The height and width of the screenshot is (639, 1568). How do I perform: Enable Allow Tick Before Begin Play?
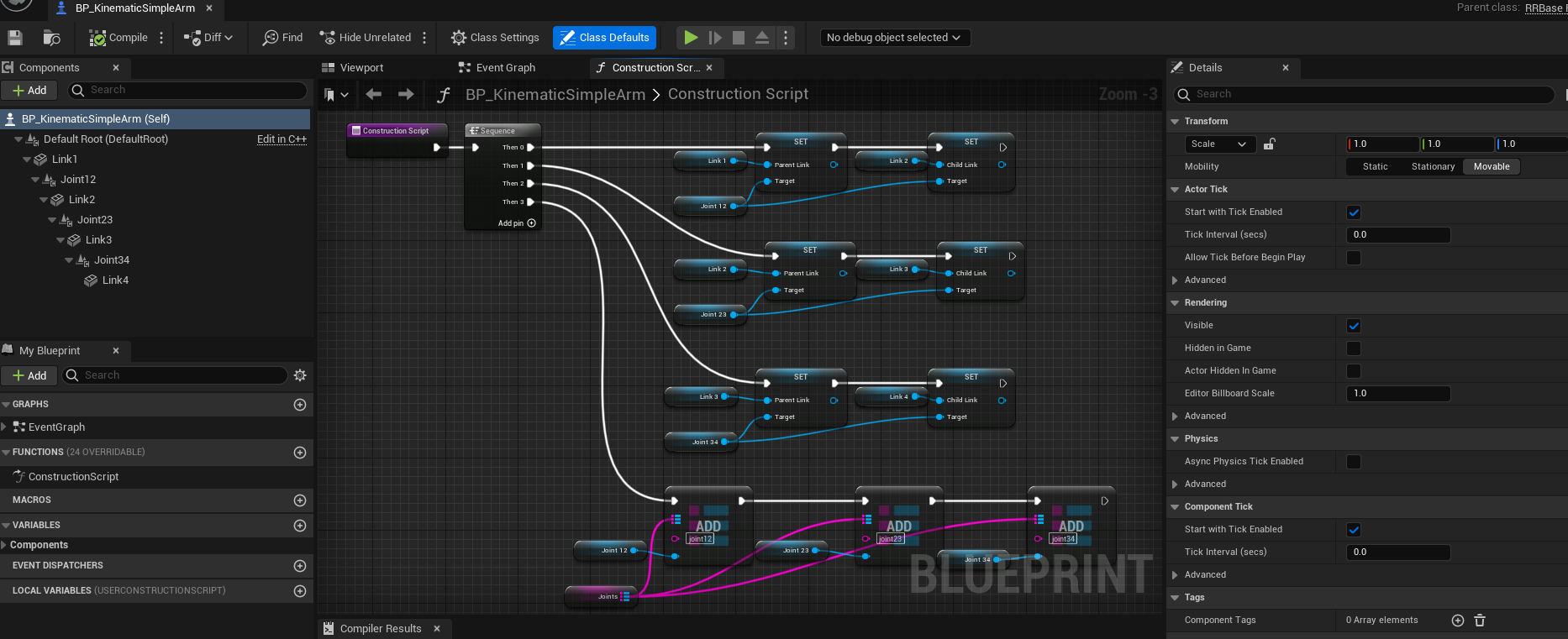point(1354,258)
